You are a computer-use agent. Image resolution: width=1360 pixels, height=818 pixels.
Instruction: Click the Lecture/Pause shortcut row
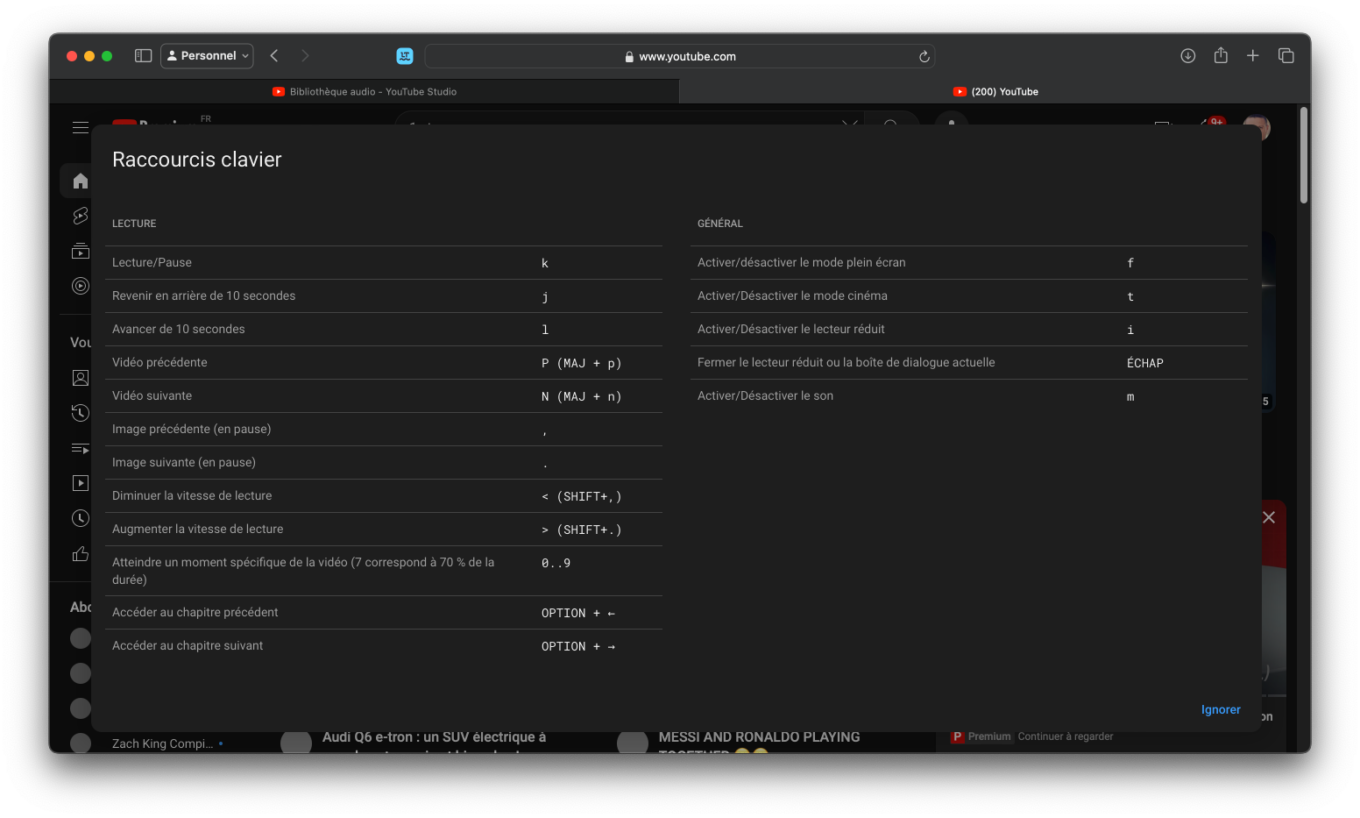pos(384,263)
